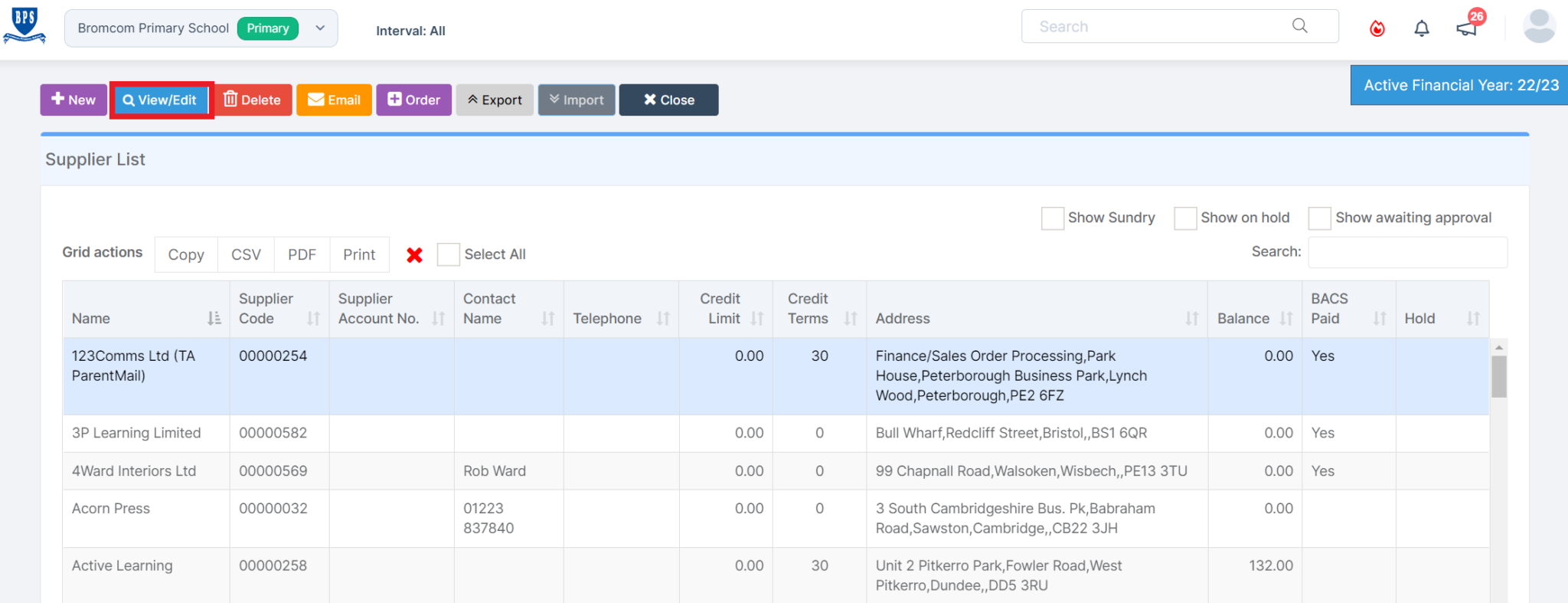Tick the Show on hold checkbox
This screenshot has height=603, width=1568.
1185,218
